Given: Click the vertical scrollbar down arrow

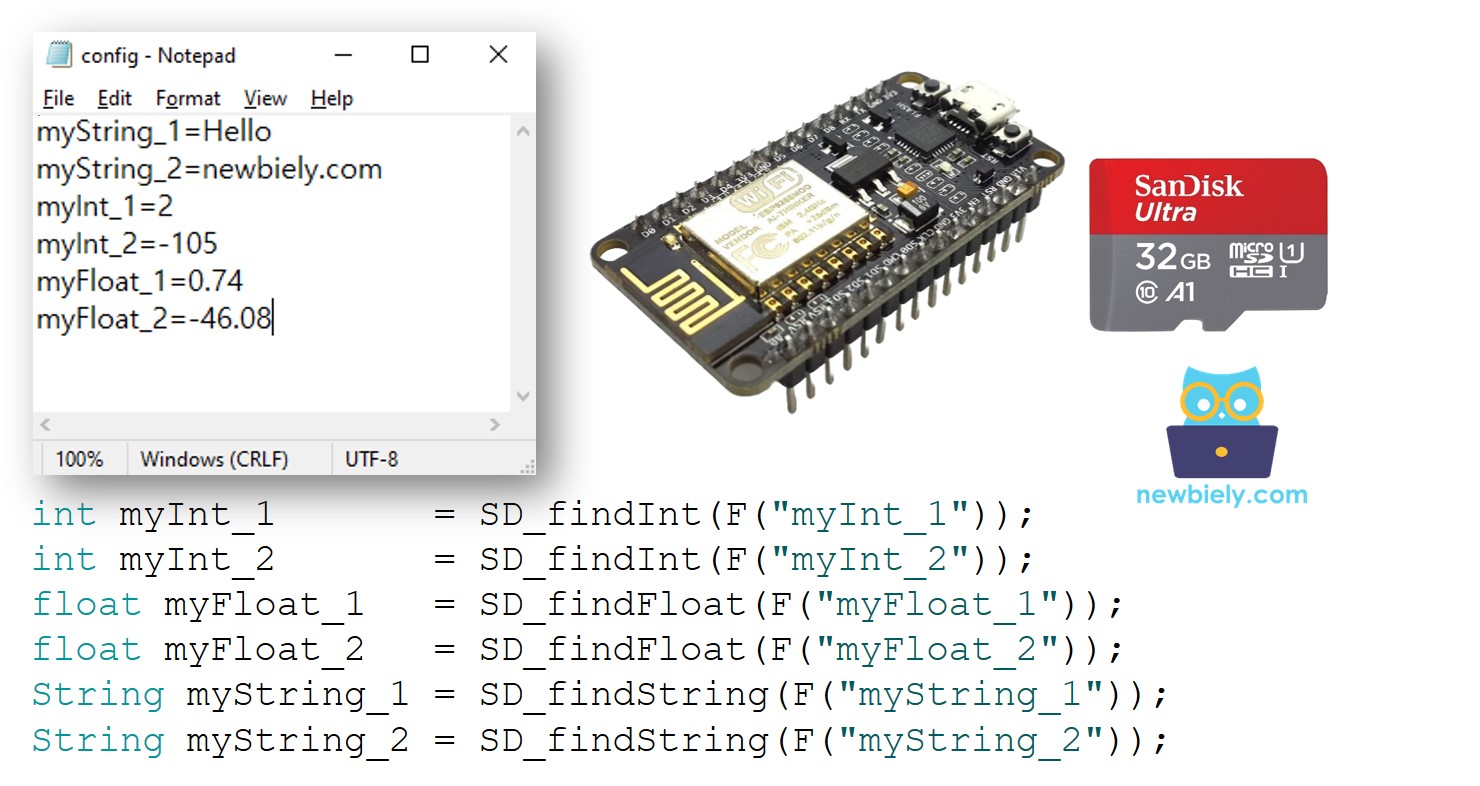Looking at the screenshot, I should point(523,397).
